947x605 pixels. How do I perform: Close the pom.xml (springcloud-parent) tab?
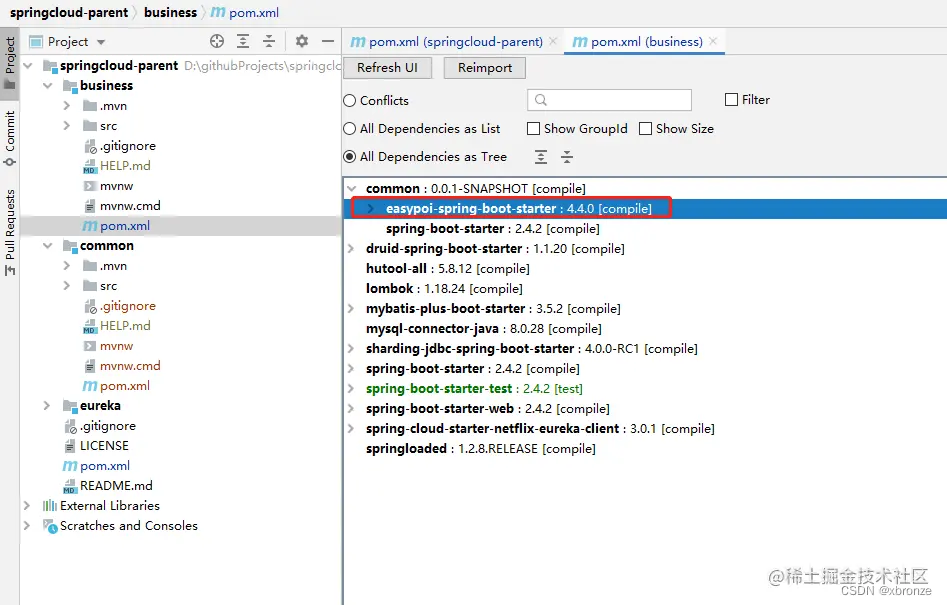click(553, 41)
